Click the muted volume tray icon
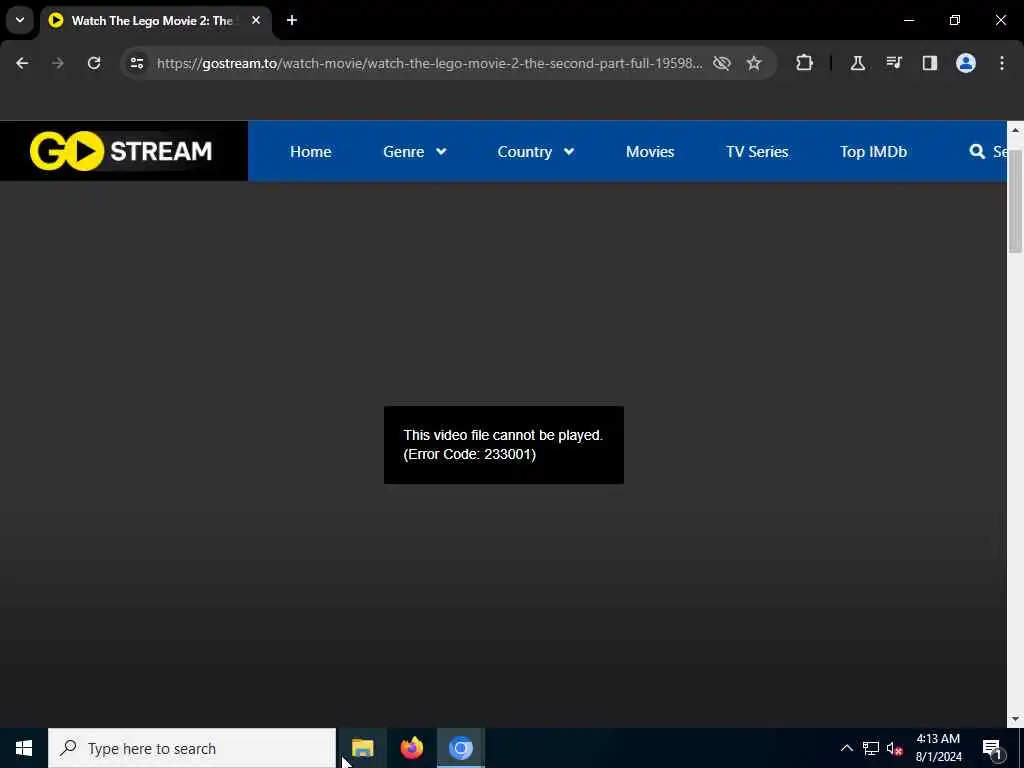 click(x=895, y=748)
